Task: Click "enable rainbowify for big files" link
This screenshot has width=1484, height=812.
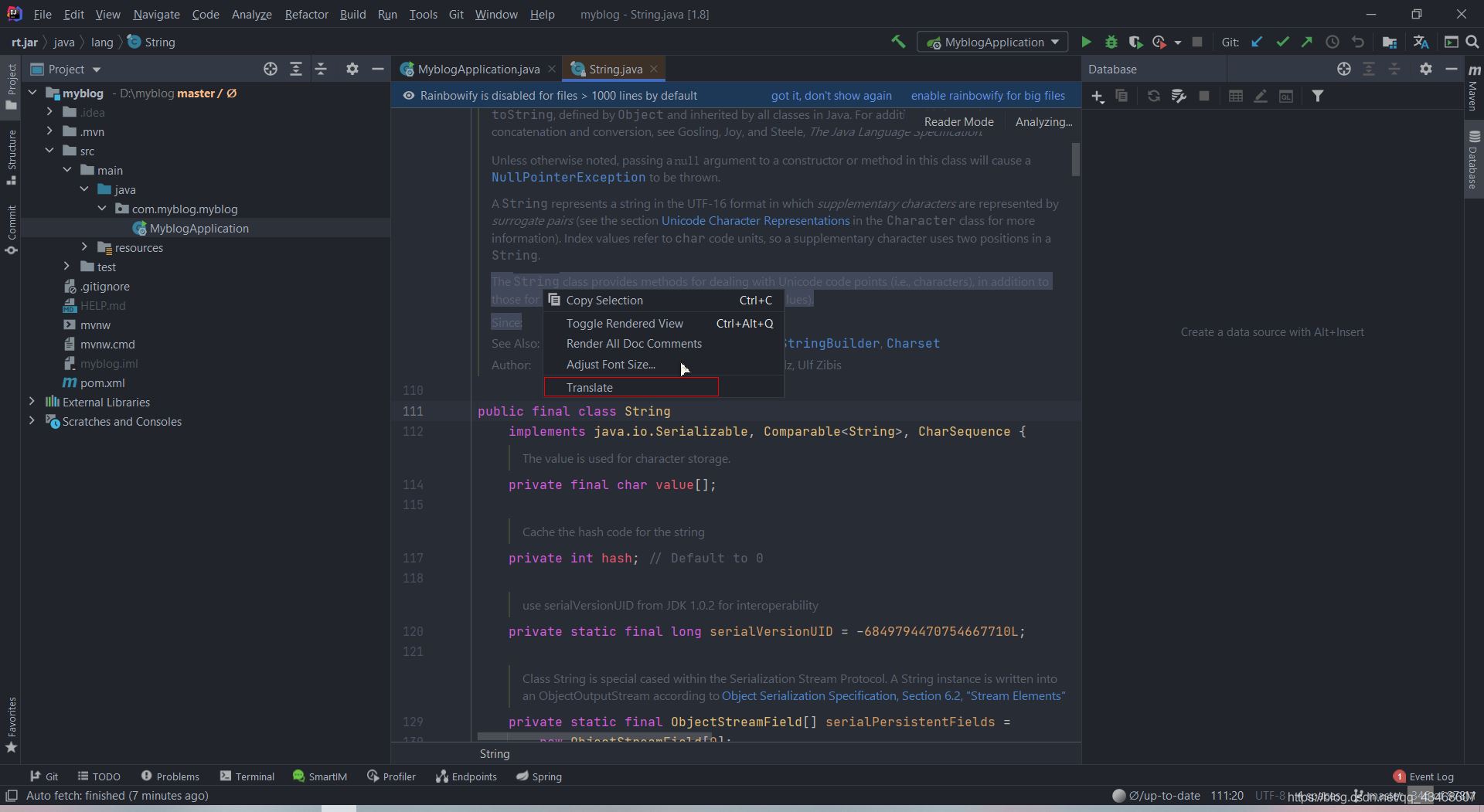Action: click(x=987, y=96)
